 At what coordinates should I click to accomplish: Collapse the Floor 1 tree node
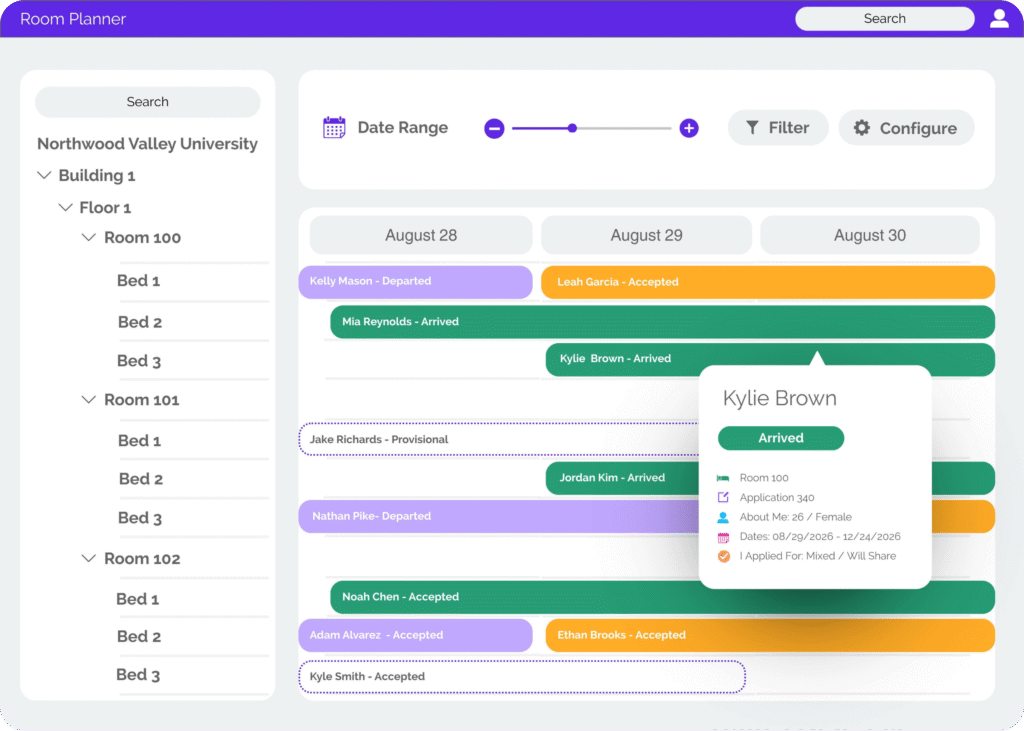pyautogui.click(x=66, y=207)
